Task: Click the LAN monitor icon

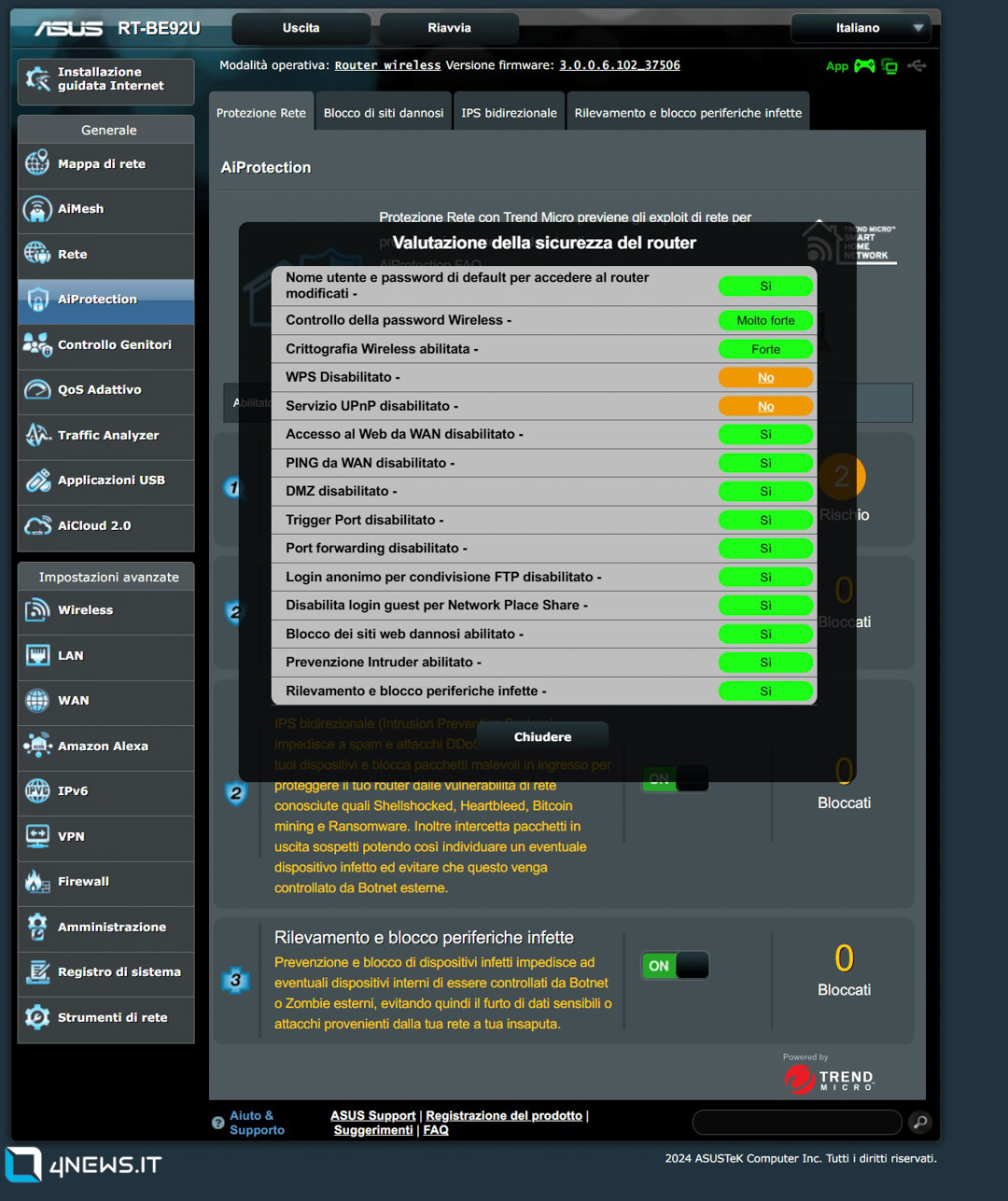Action: coord(37,655)
